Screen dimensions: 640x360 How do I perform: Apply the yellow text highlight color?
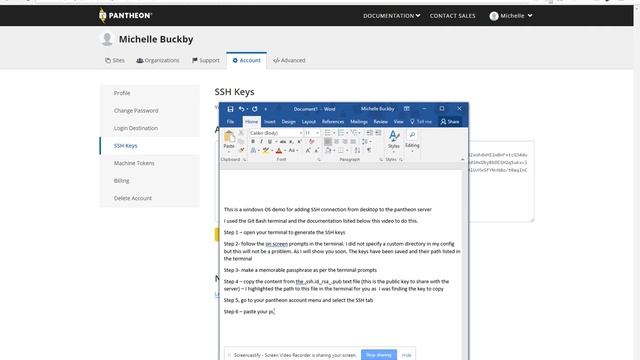266,150
